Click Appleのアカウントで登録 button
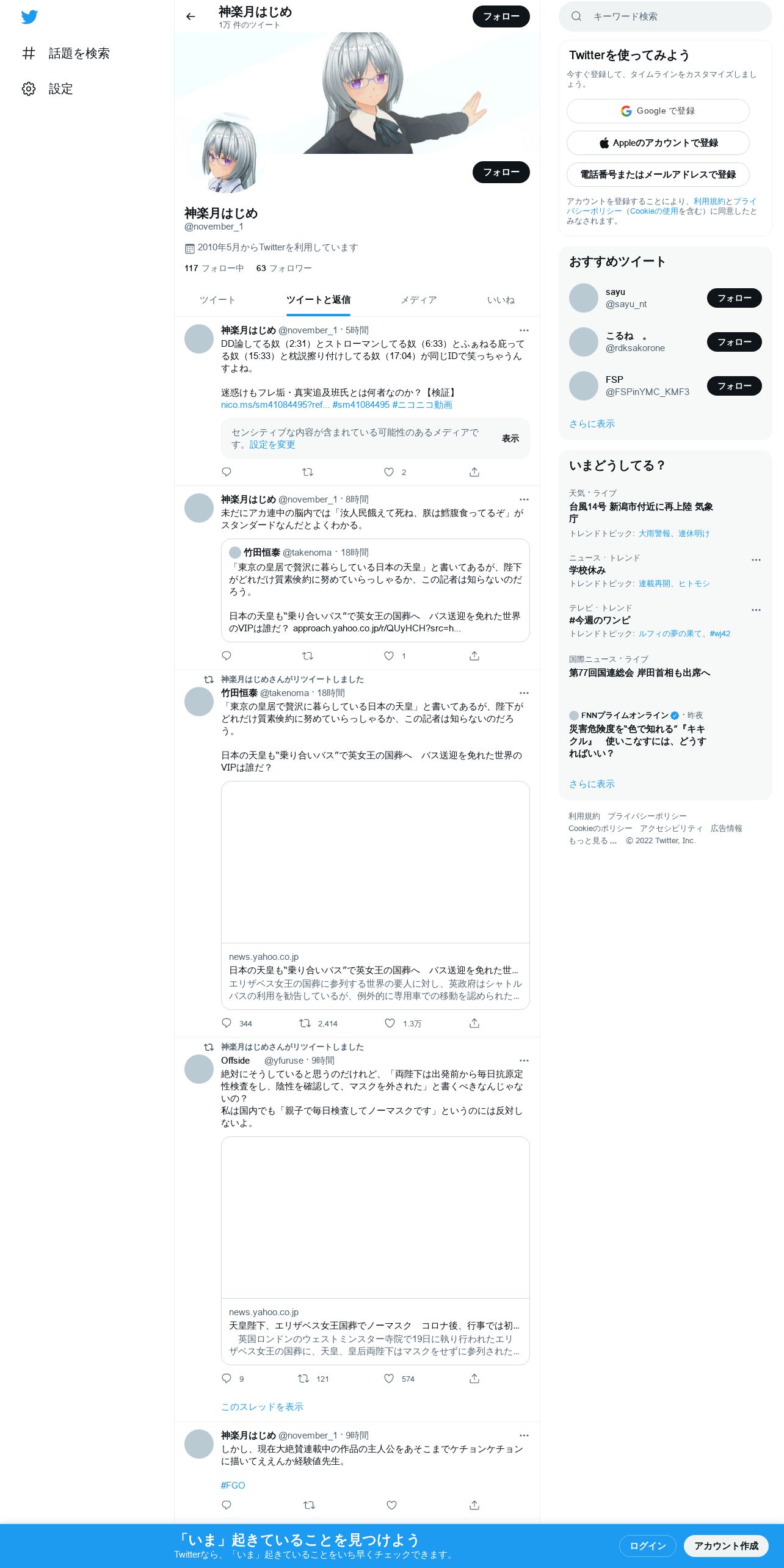This screenshot has height=1568, width=784. pyautogui.click(x=658, y=143)
